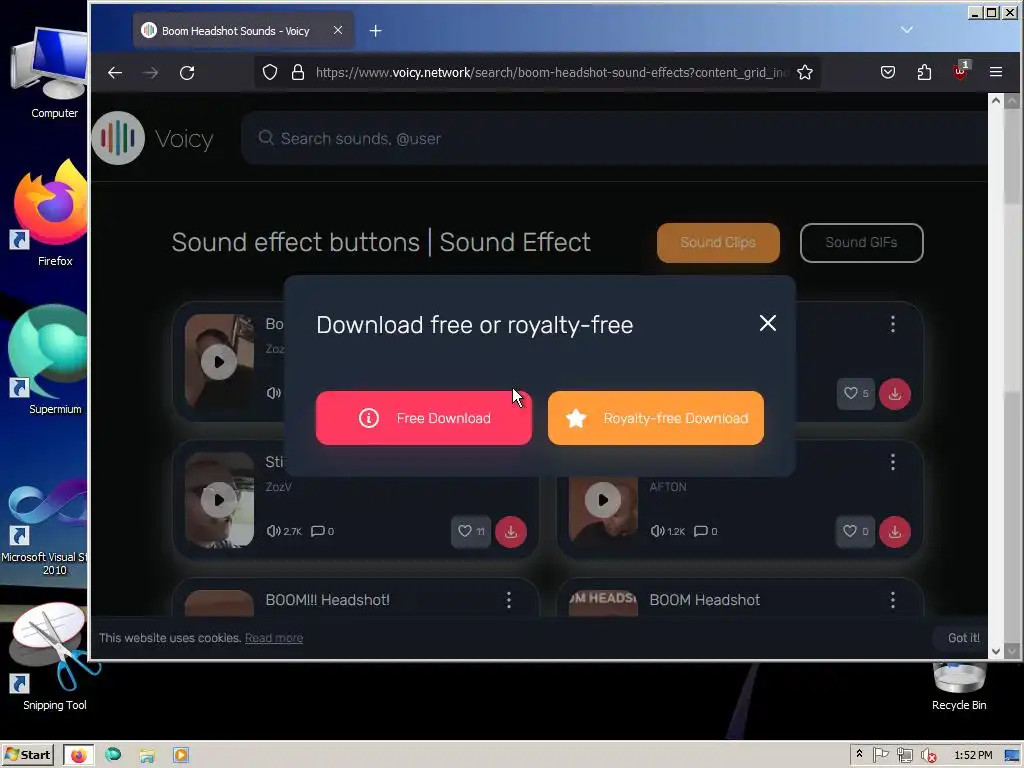Select Snipping Tool desktop icon
Screen dimensions: 1024x768
coord(54,657)
